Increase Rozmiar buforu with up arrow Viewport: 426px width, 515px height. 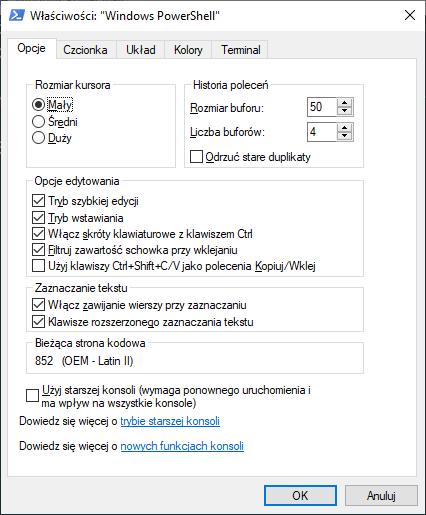(344, 103)
